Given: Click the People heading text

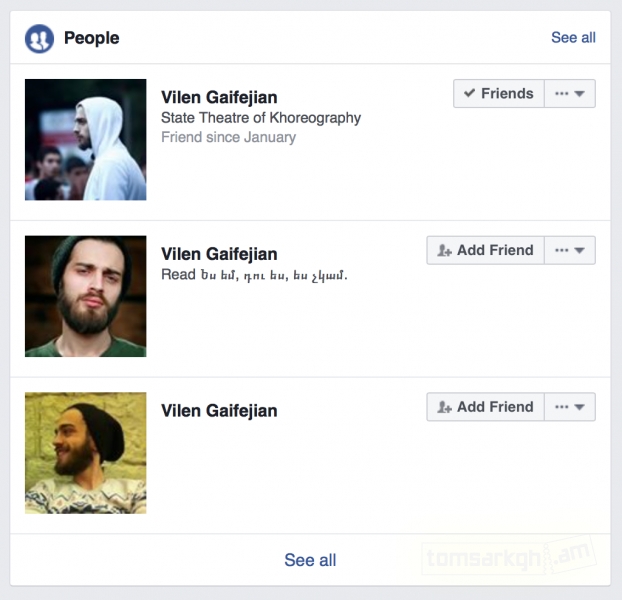Looking at the screenshot, I should point(91,38).
